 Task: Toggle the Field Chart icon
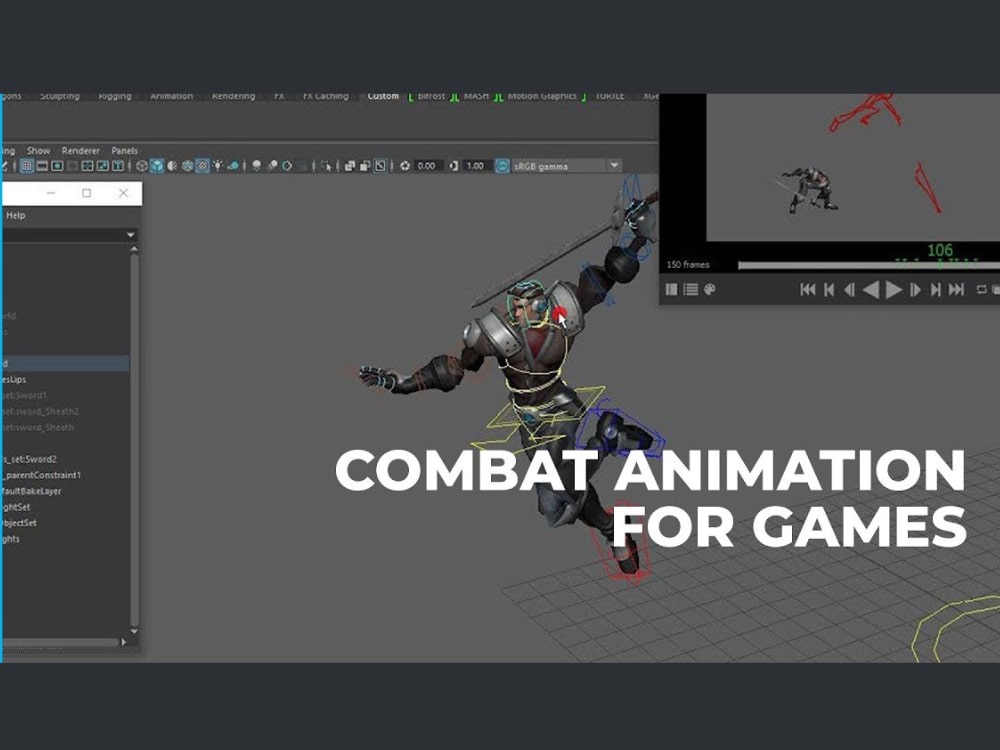click(87, 166)
